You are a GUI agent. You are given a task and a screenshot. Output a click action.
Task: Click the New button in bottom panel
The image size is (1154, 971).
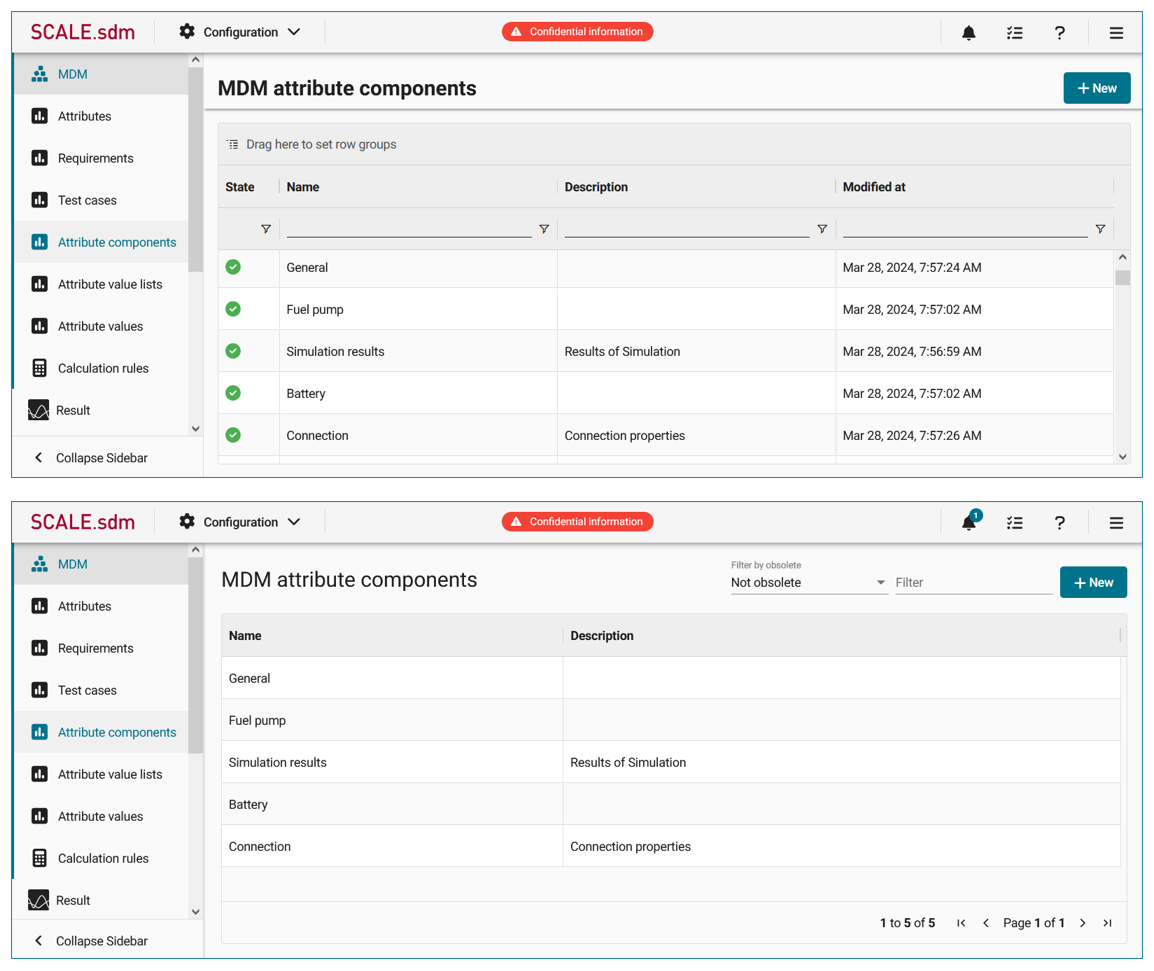[1093, 582]
